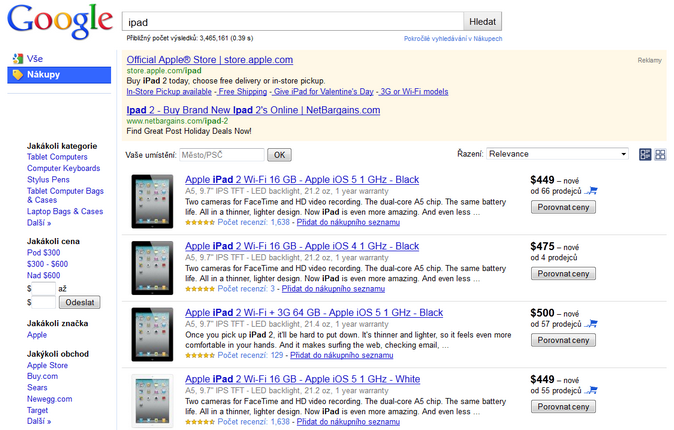This screenshot has width=674, height=430.
Task: Switch to grid view icon
Action: (660, 154)
